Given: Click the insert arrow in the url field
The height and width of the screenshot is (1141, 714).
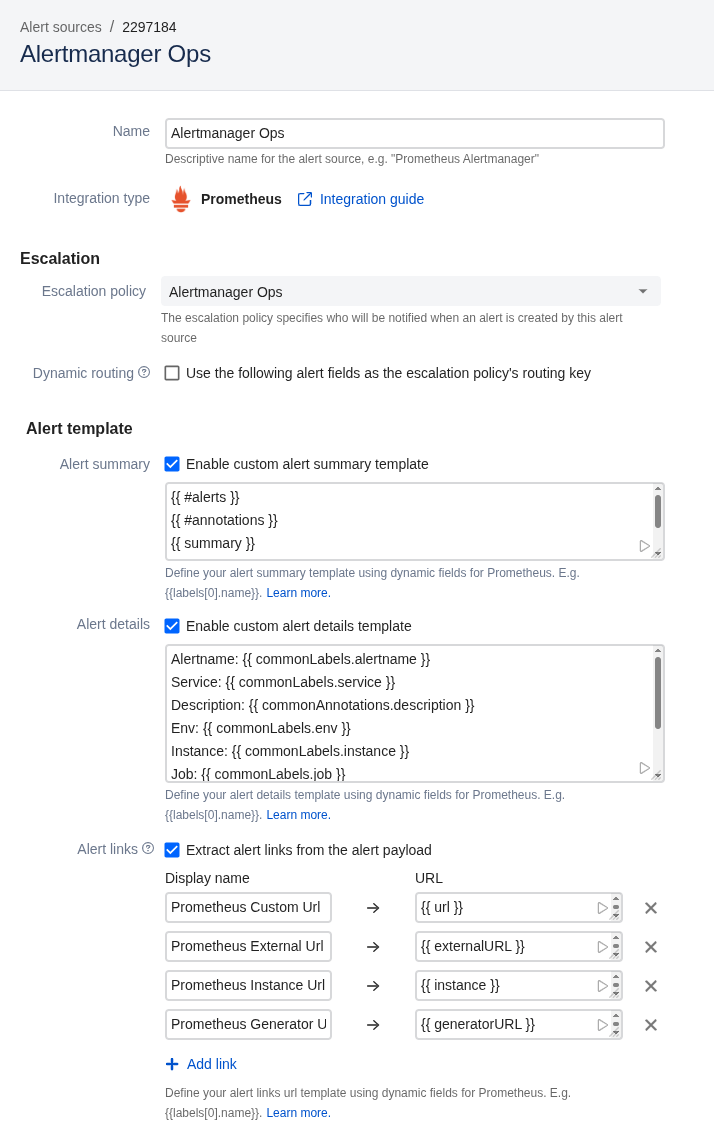Looking at the screenshot, I should click(603, 908).
